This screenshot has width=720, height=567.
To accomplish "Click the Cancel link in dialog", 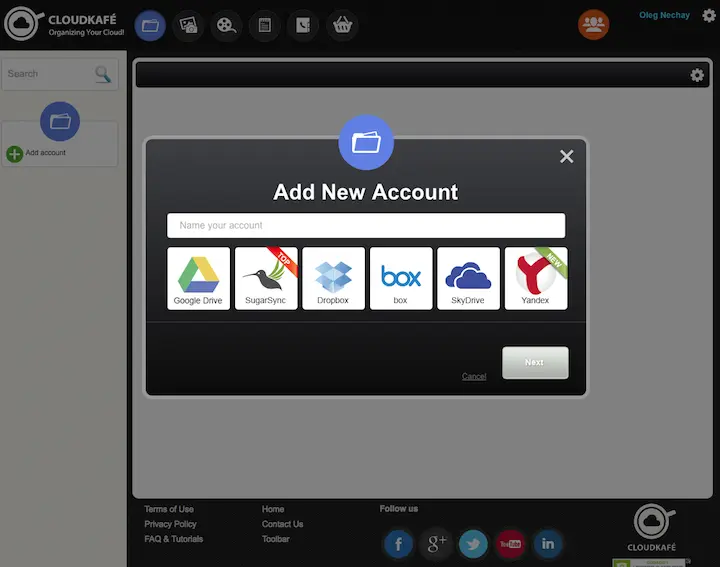I will pos(474,376).
